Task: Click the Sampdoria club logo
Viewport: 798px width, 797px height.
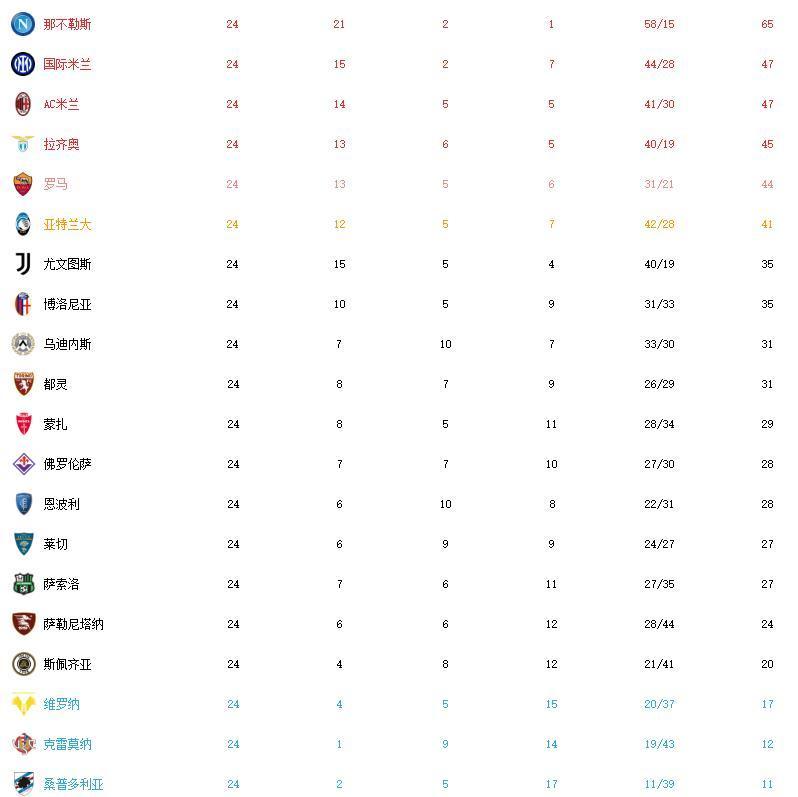Action: (23, 784)
